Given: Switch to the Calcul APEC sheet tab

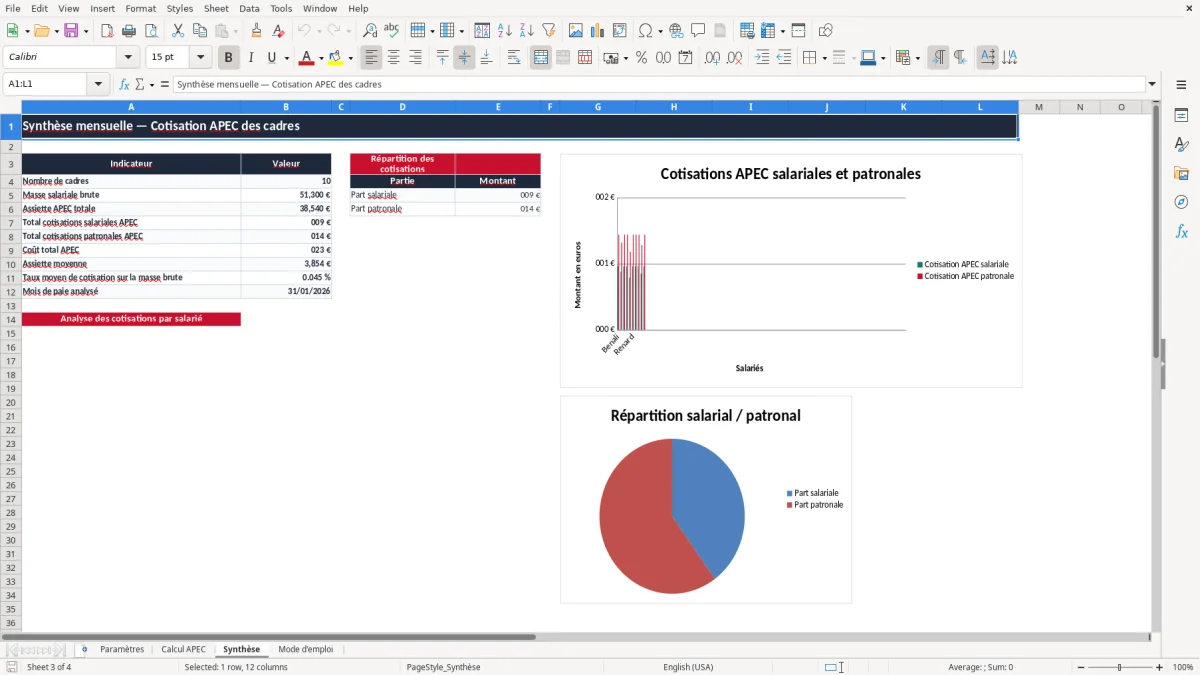Looking at the screenshot, I should pyautogui.click(x=183, y=649).
